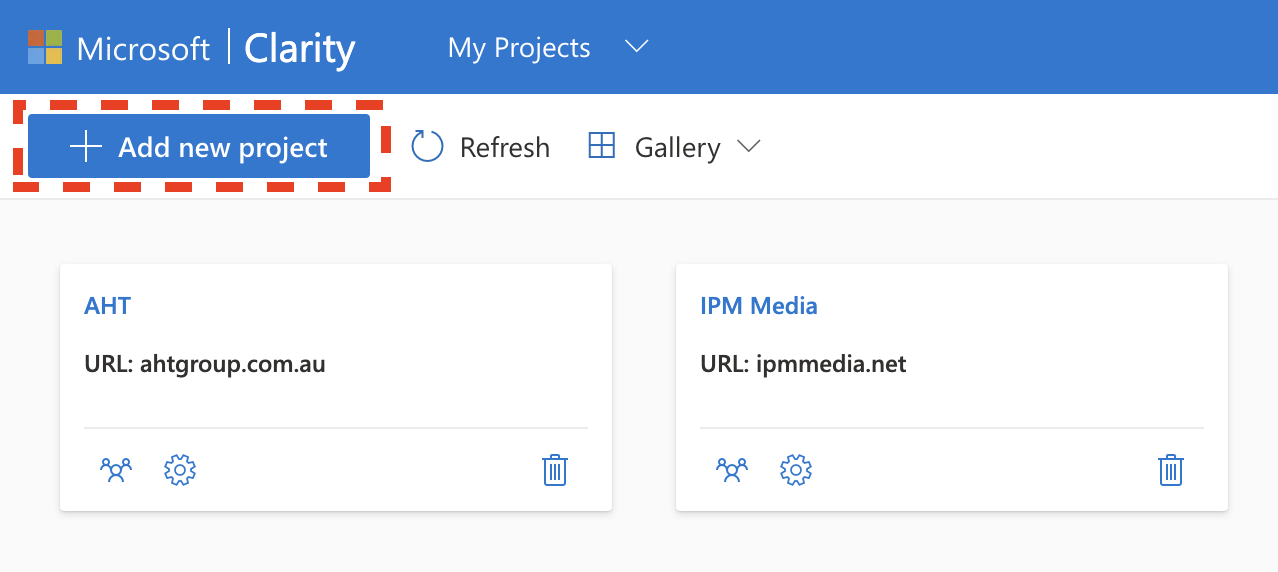Open the IPM Media project link

click(x=759, y=305)
